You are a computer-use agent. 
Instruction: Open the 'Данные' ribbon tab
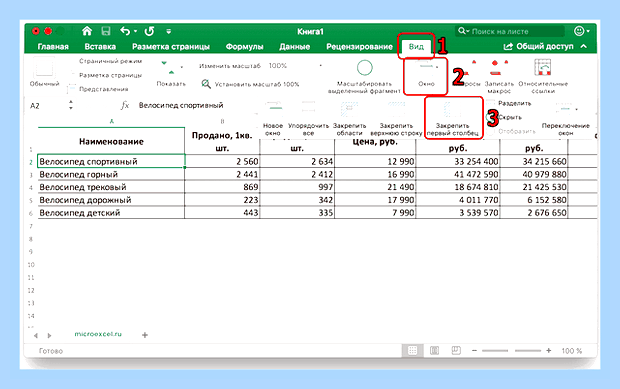tap(295, 47)
